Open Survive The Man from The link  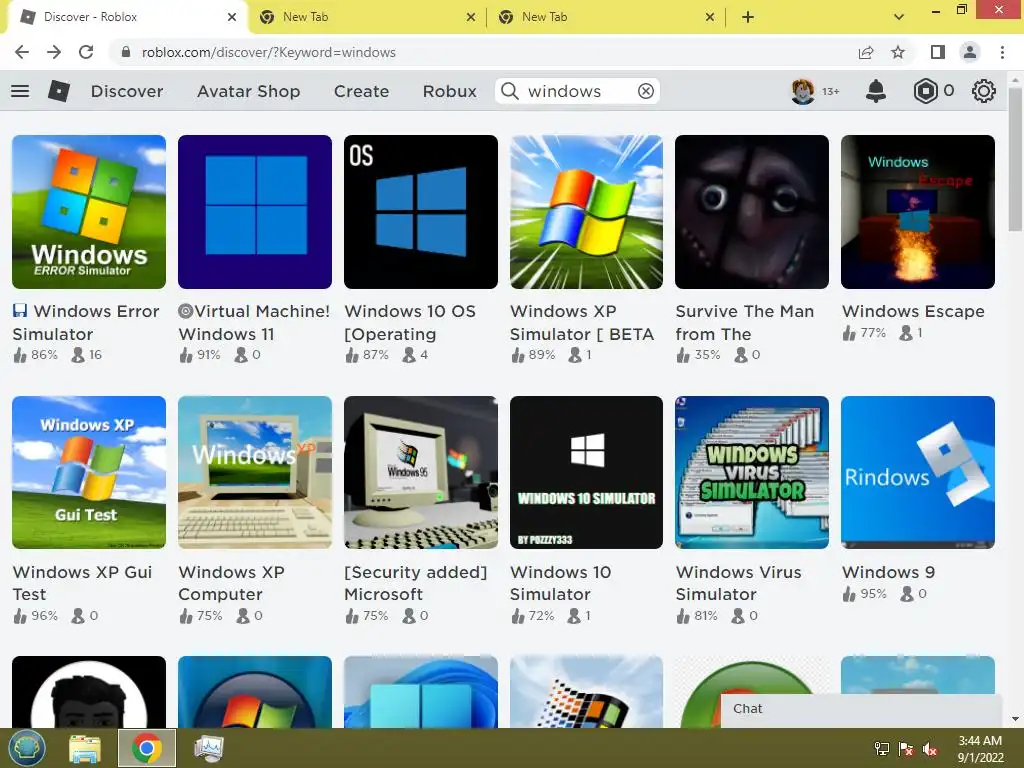click(744, 323)
